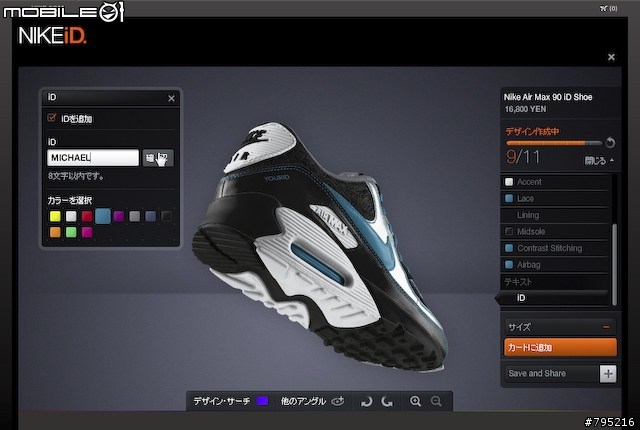Confirm the iD text entry button
The image size is (640, 430).
pyautogui.click(x=158, y=158)
